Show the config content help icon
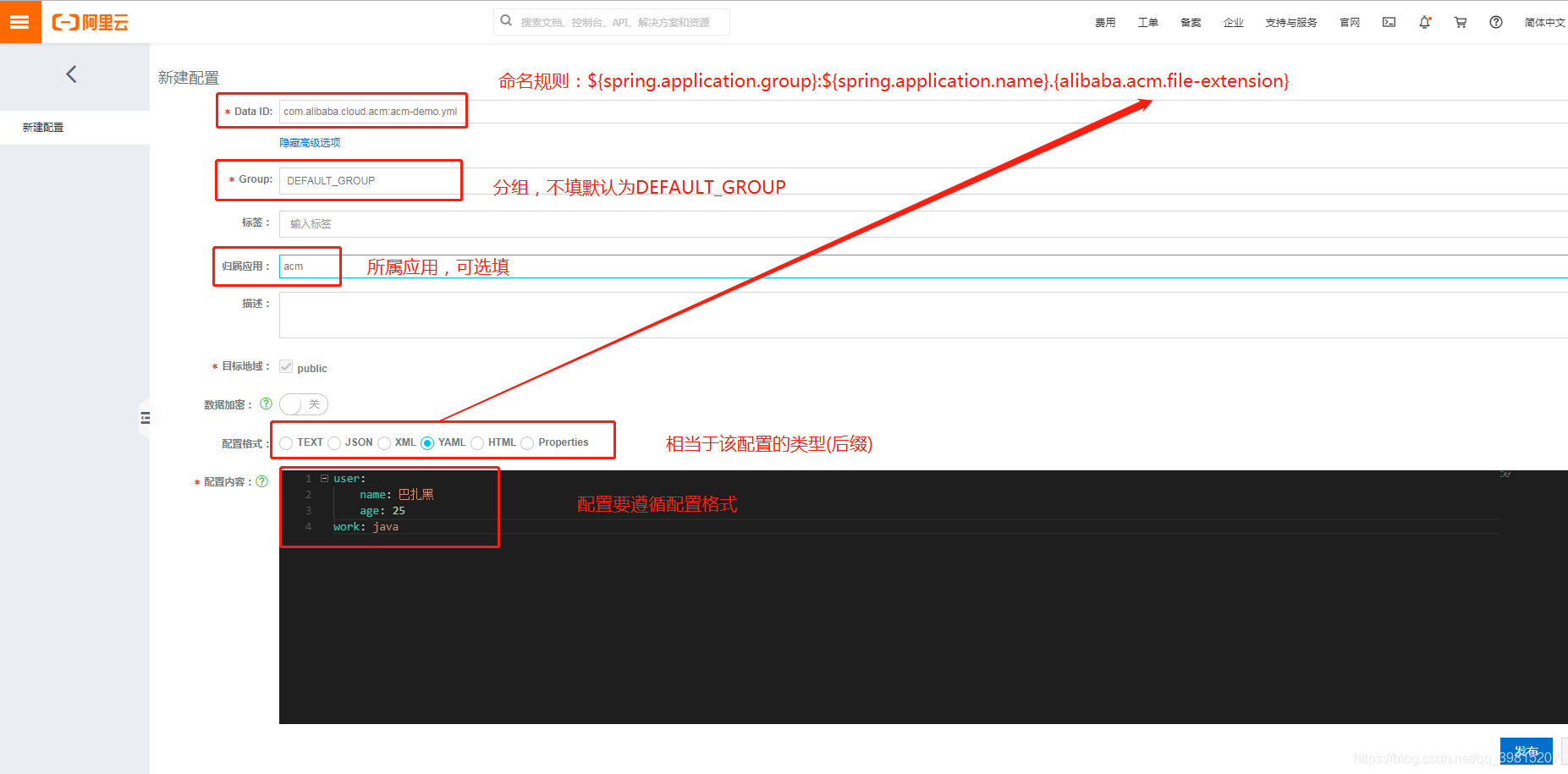 click(x=262, y=481)
